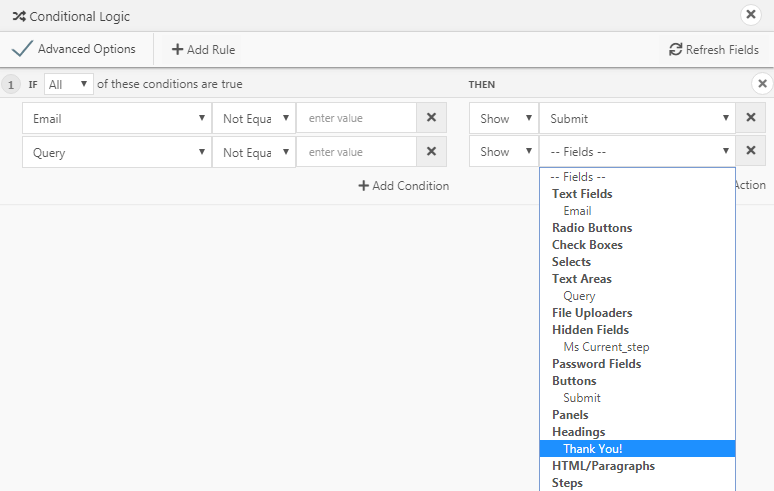Viewport: 774px width, 491px height.
Task: Open the Show action dropdown for Submit
Action: pyautogui.click(x=503, y=118)
